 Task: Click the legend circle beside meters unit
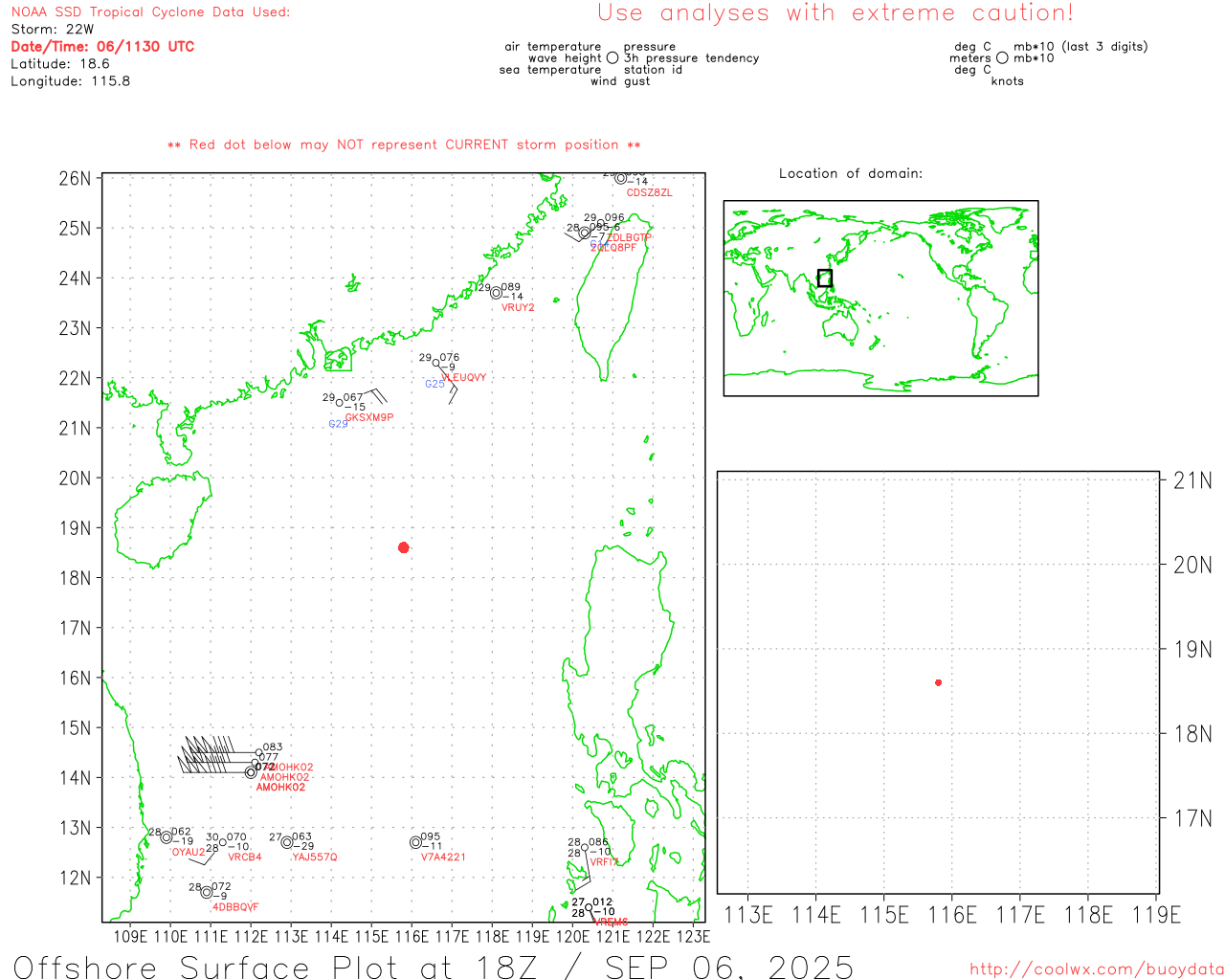pyautogui.click(x=1002, y=58)
